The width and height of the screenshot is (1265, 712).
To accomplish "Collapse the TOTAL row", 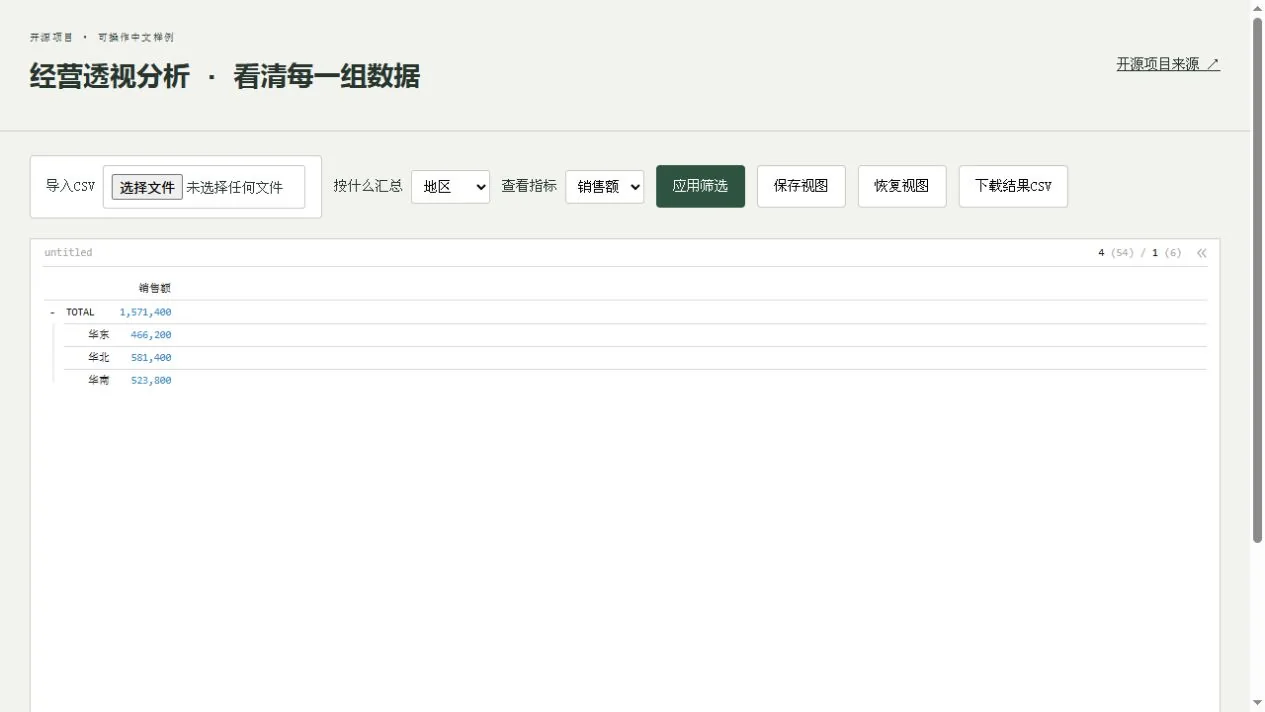I will click(52, 313).
